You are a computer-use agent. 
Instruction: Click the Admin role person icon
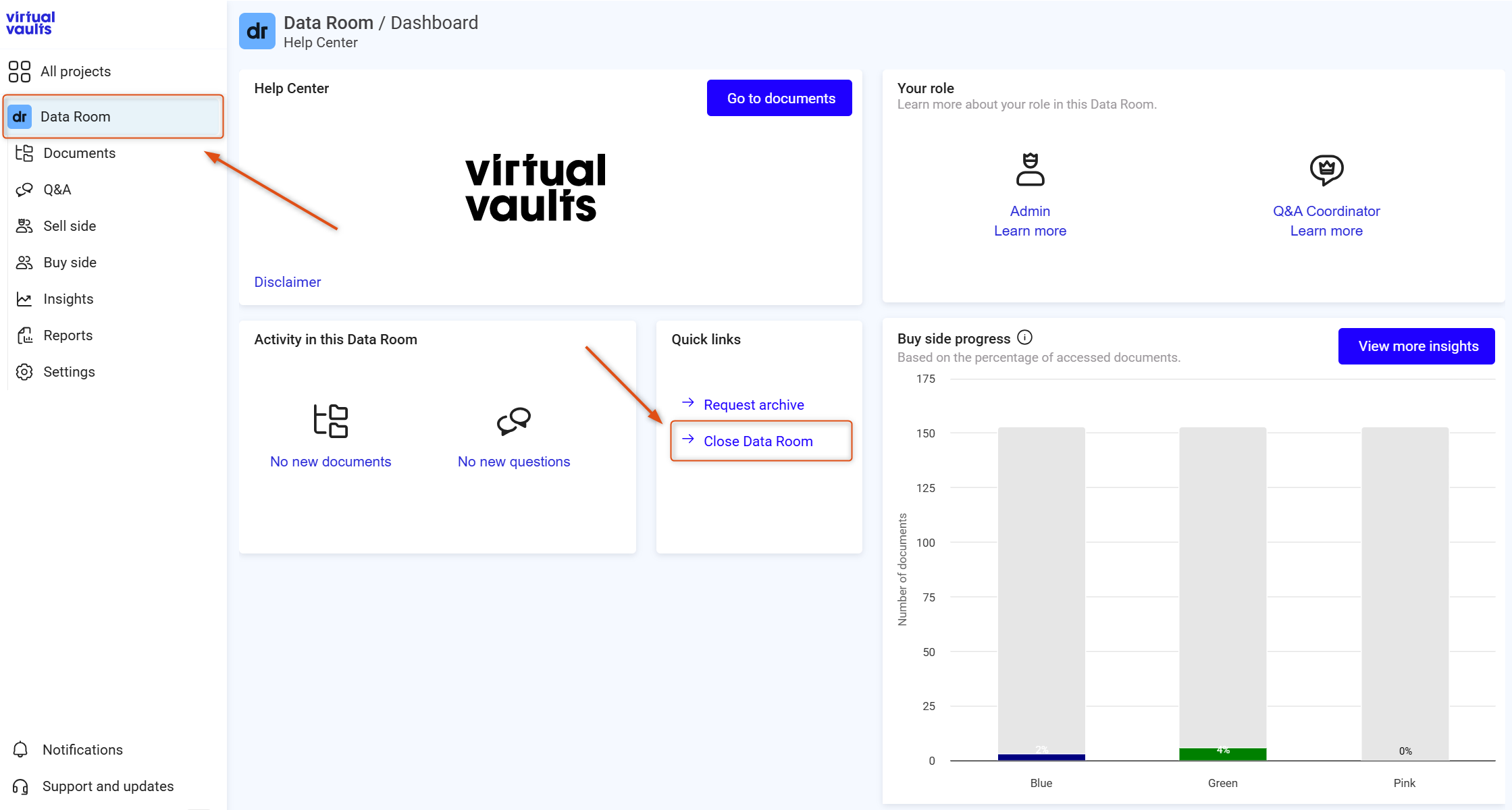tap(1030, 169)
